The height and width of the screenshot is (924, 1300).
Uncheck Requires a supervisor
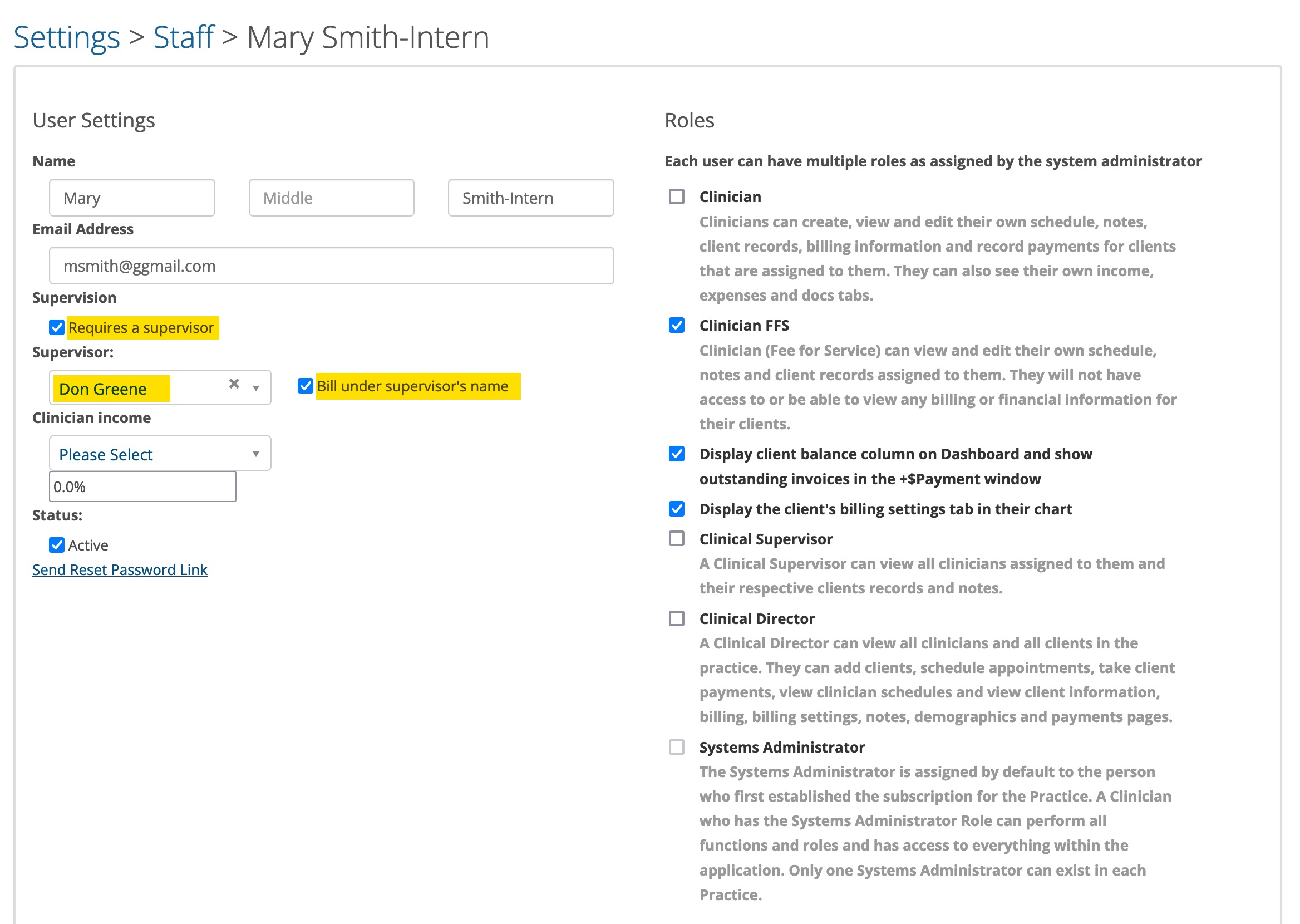tap(57, 328)
